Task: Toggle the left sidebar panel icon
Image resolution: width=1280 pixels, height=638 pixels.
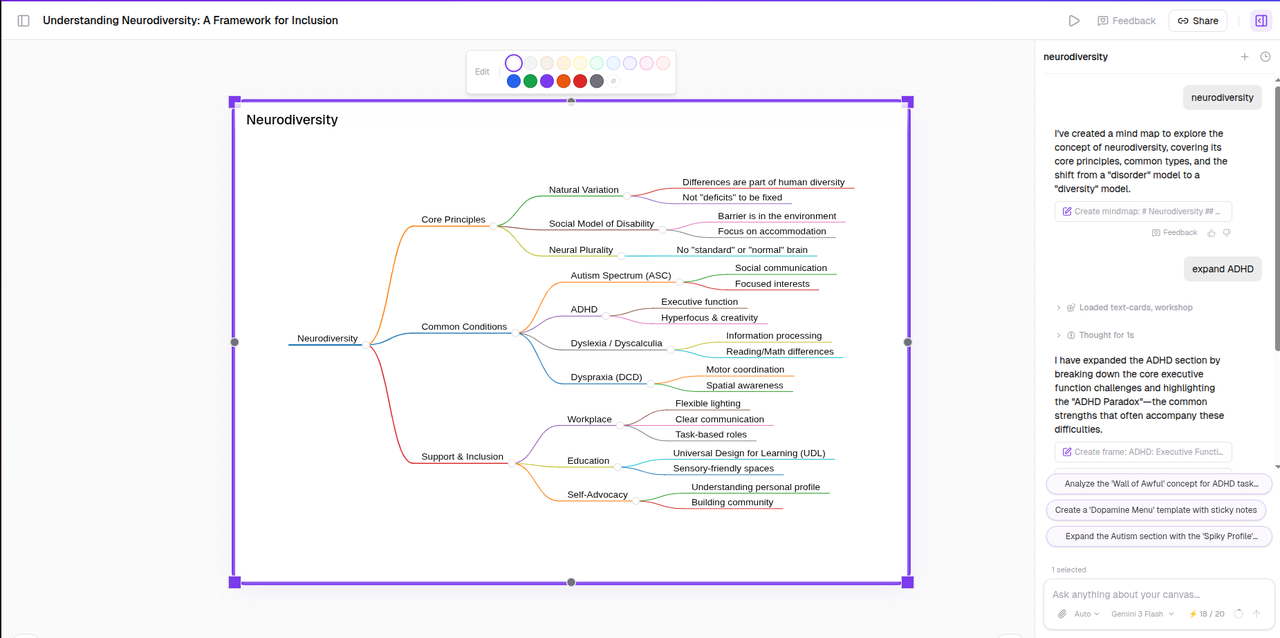Action: (24, 20)
